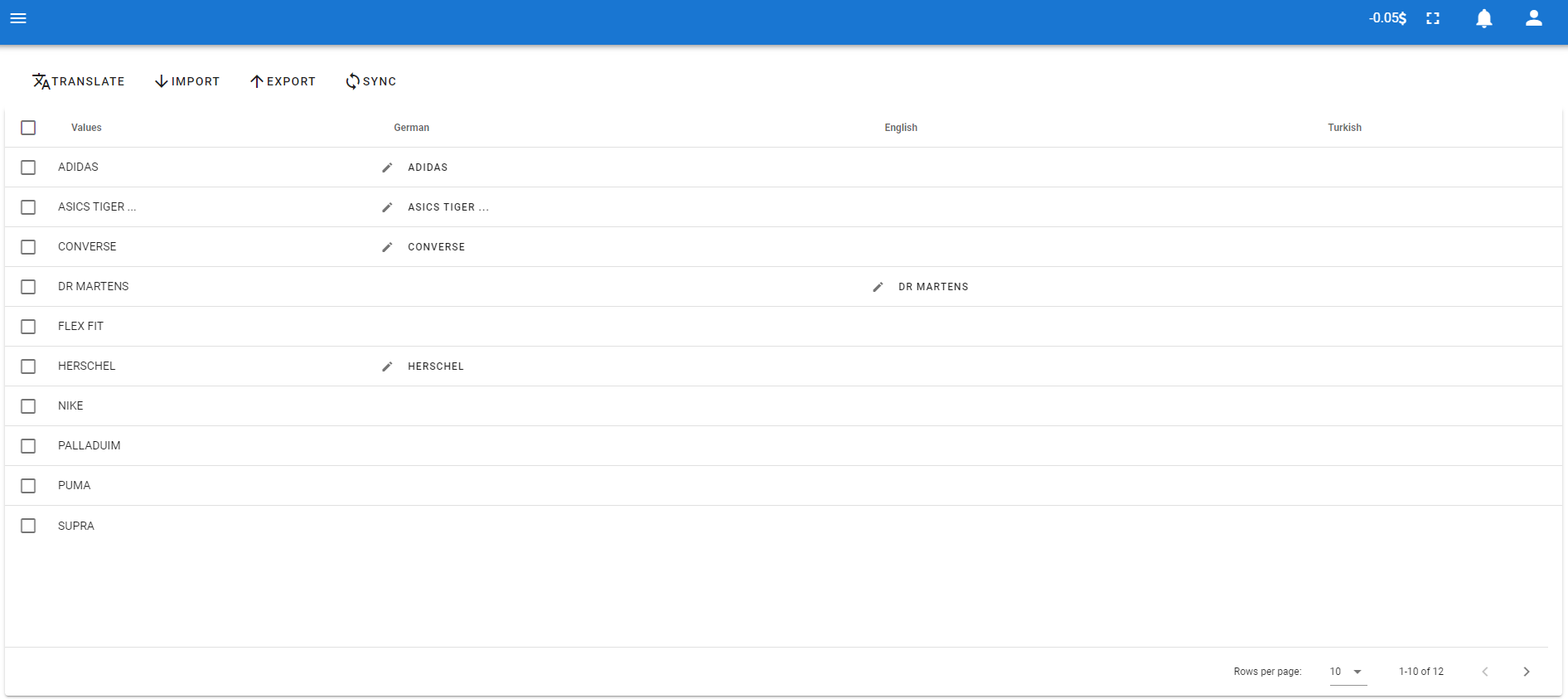Check the HERSCHEL row checkbox
Screen dimensions: 1568x699
click(28, 366)
